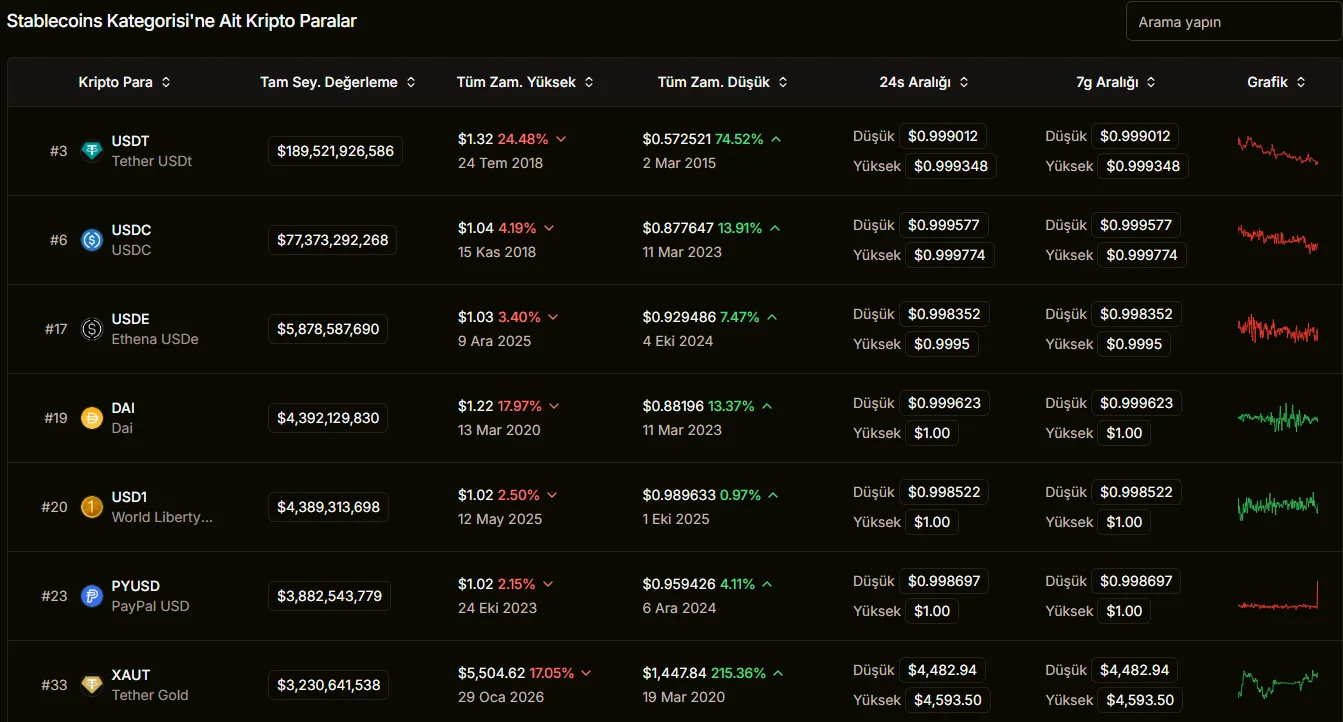
Task: Sort by the 7g Aralığı column
Action: tap(1116, 82)
